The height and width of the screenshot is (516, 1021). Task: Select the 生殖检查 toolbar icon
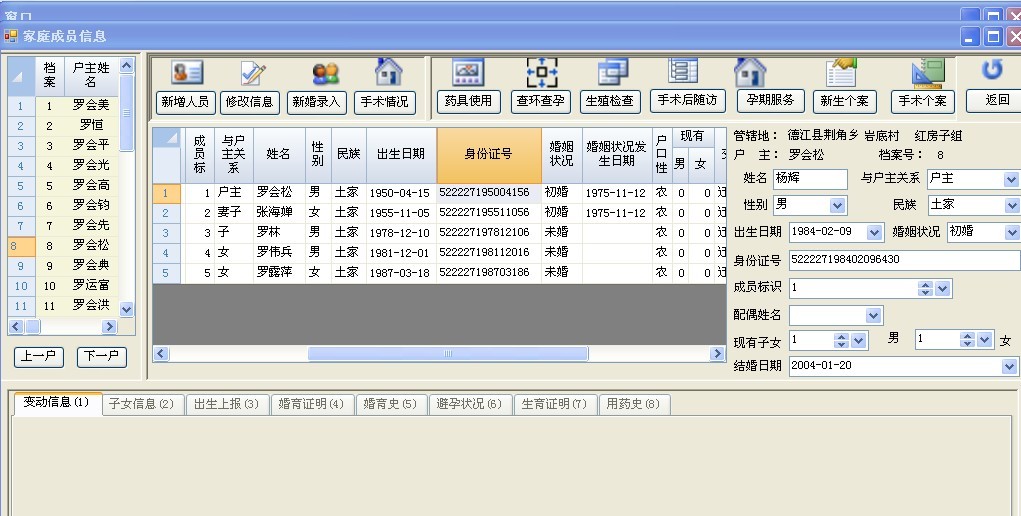coord(610,72)
